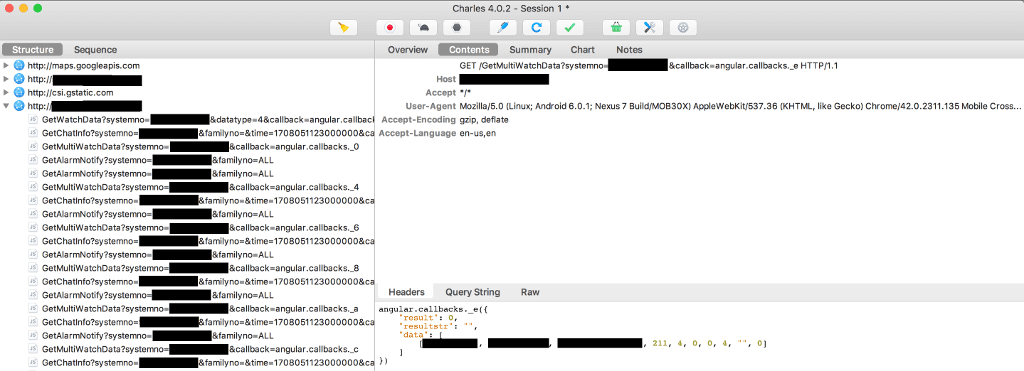Screen dimensions: 1024x371
Task: Clear the session with the broom icon
Action: [344, 27]
